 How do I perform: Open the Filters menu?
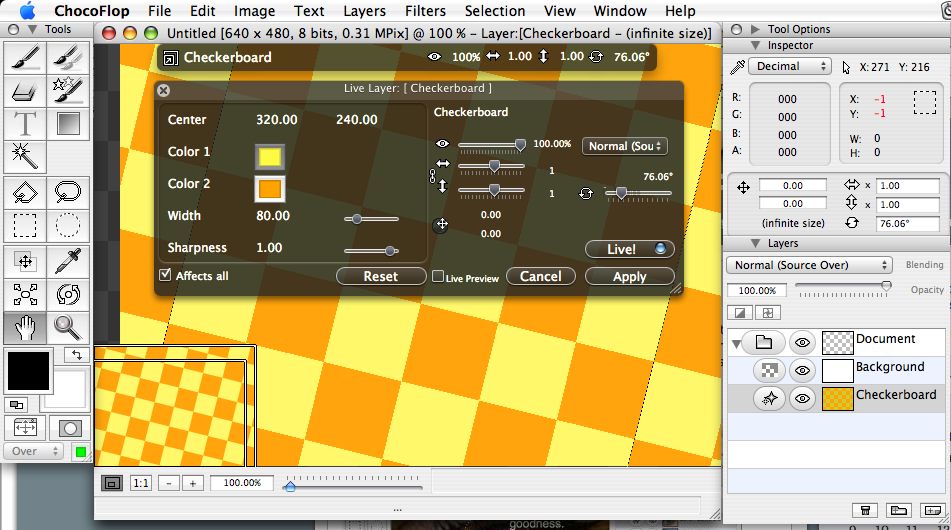coord(426,11)
